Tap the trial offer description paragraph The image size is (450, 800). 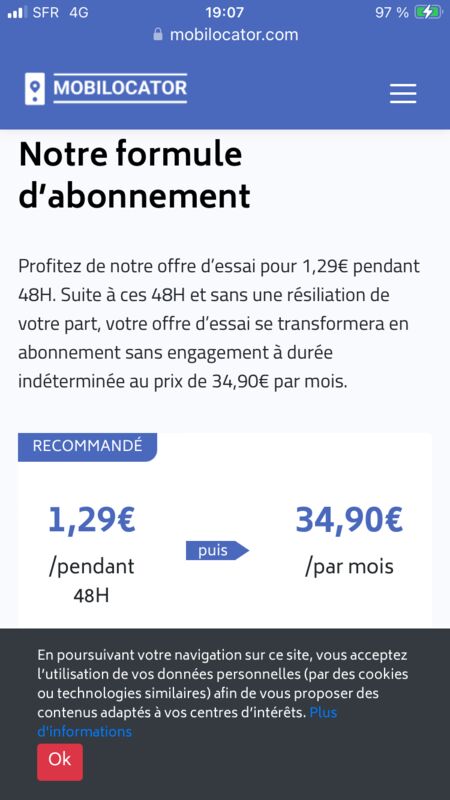pos(219,324)
